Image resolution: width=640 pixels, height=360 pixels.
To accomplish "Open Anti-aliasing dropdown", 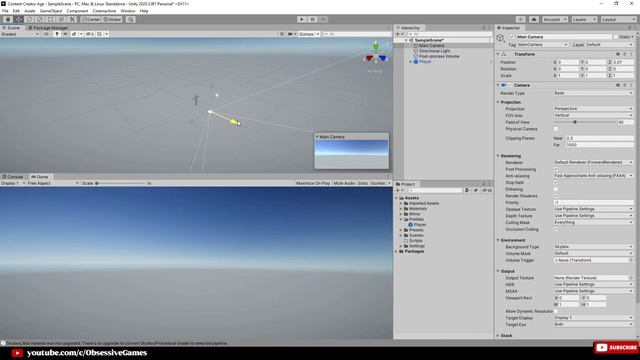I will click(x=593, y=176).
